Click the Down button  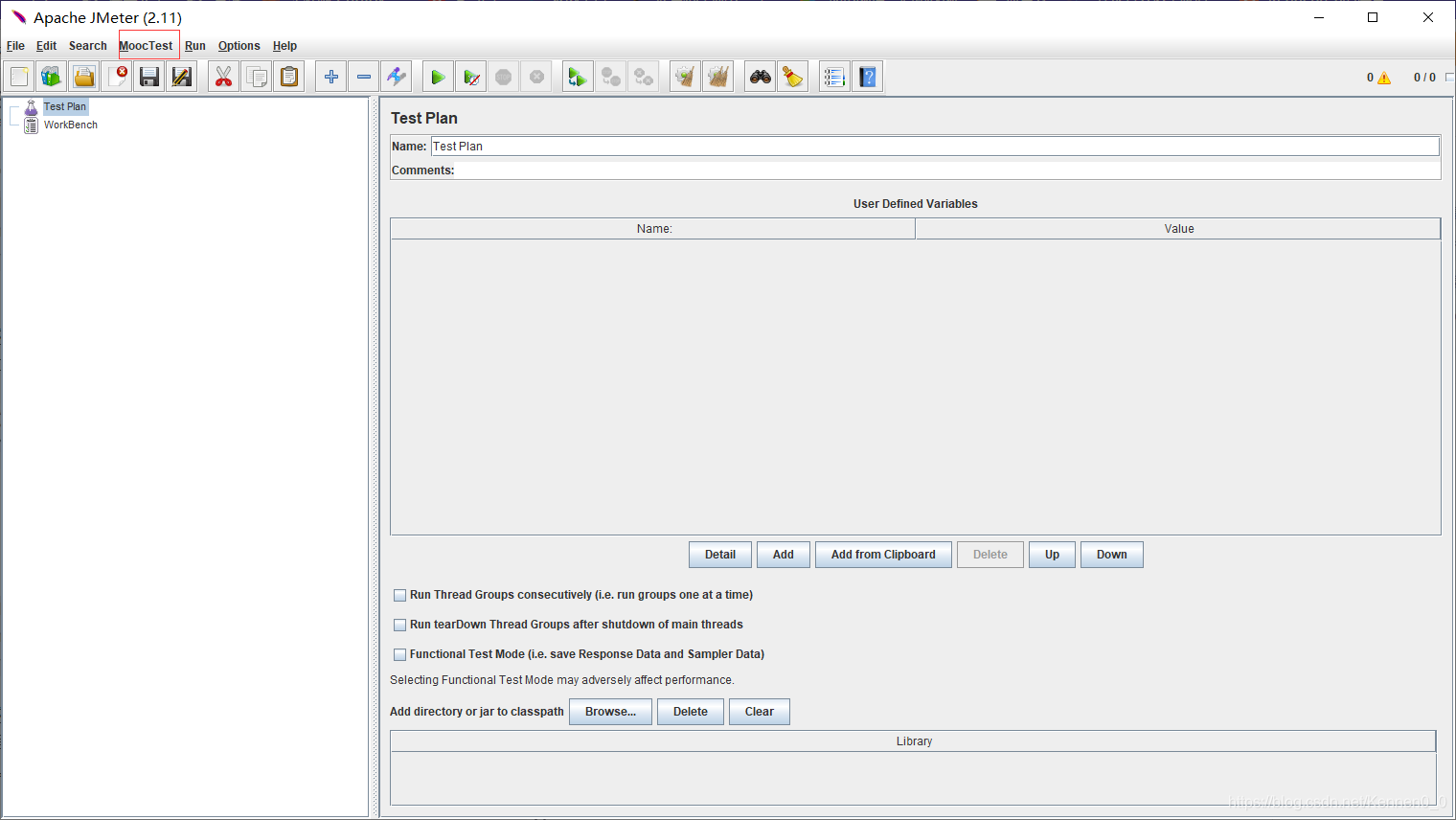tap(1112, 555)
